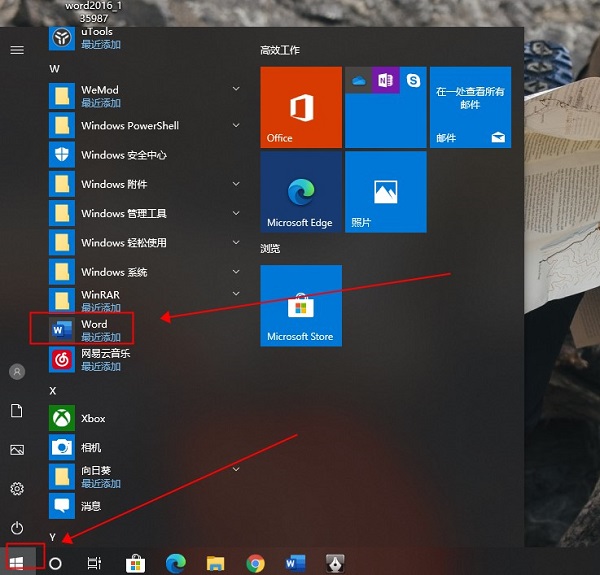Open Windows 安全中心 shield app
Screen dimensions: 600x575
(x=144, y=155)
